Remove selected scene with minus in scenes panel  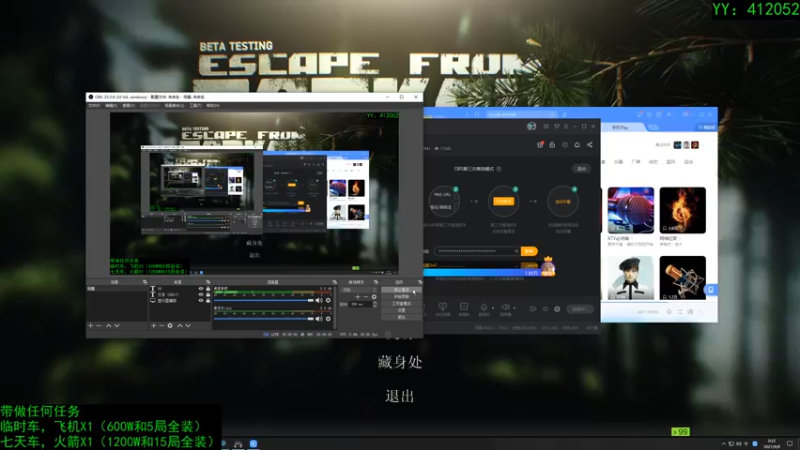tap(98, 326)
